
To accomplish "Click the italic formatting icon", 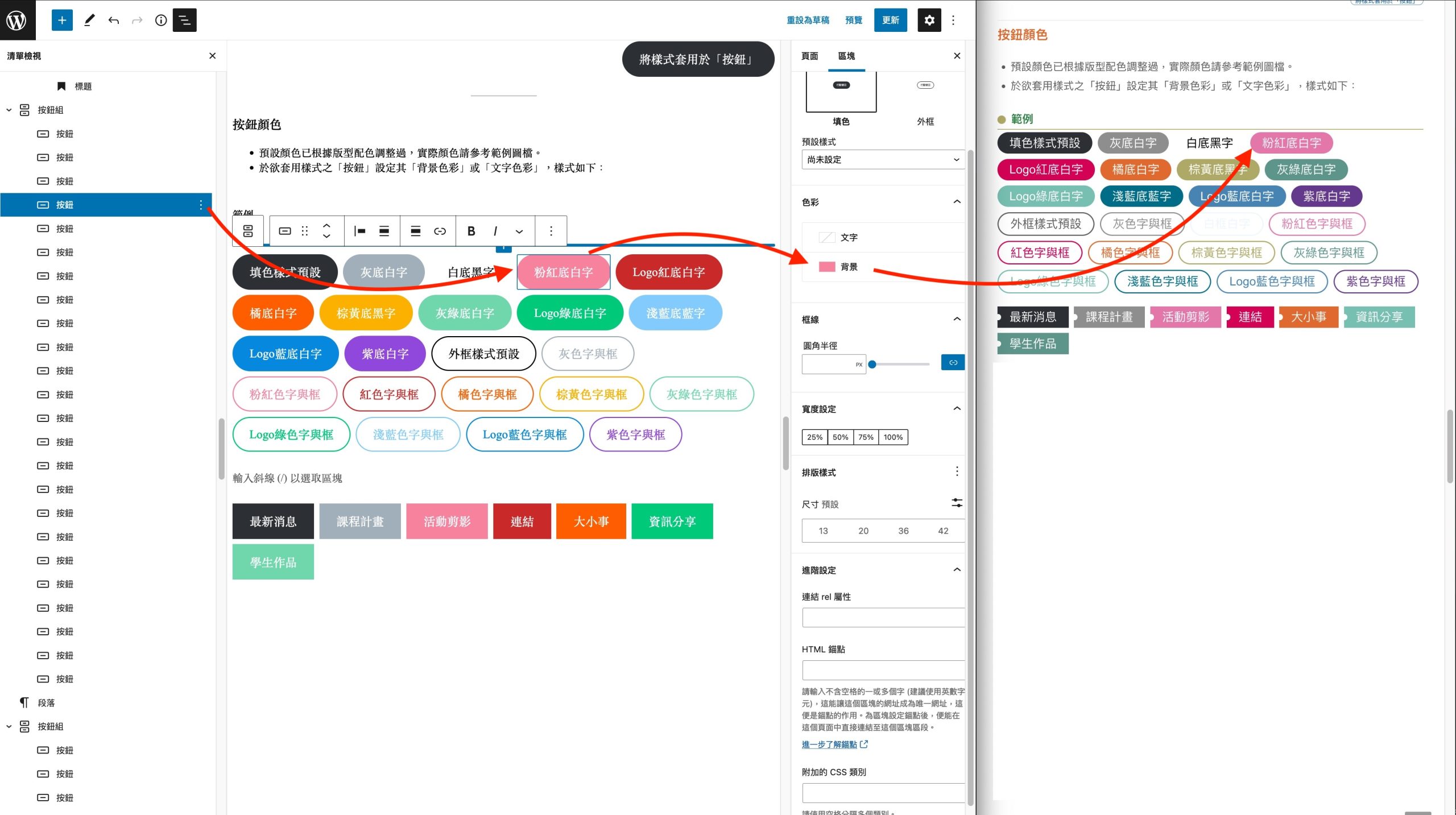I will point(495,231).
